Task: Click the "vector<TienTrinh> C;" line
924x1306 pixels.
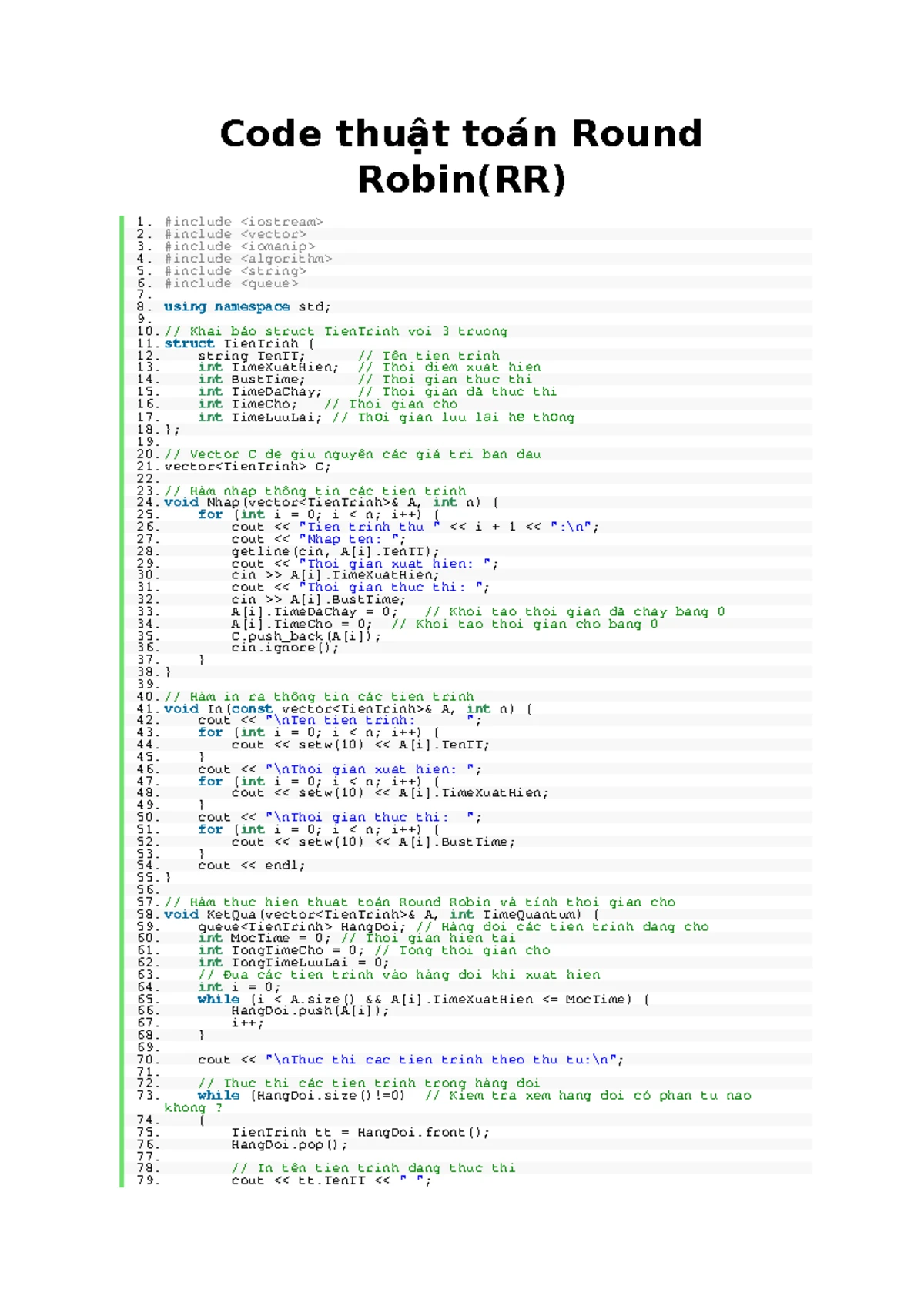Action: coord(247,467)
